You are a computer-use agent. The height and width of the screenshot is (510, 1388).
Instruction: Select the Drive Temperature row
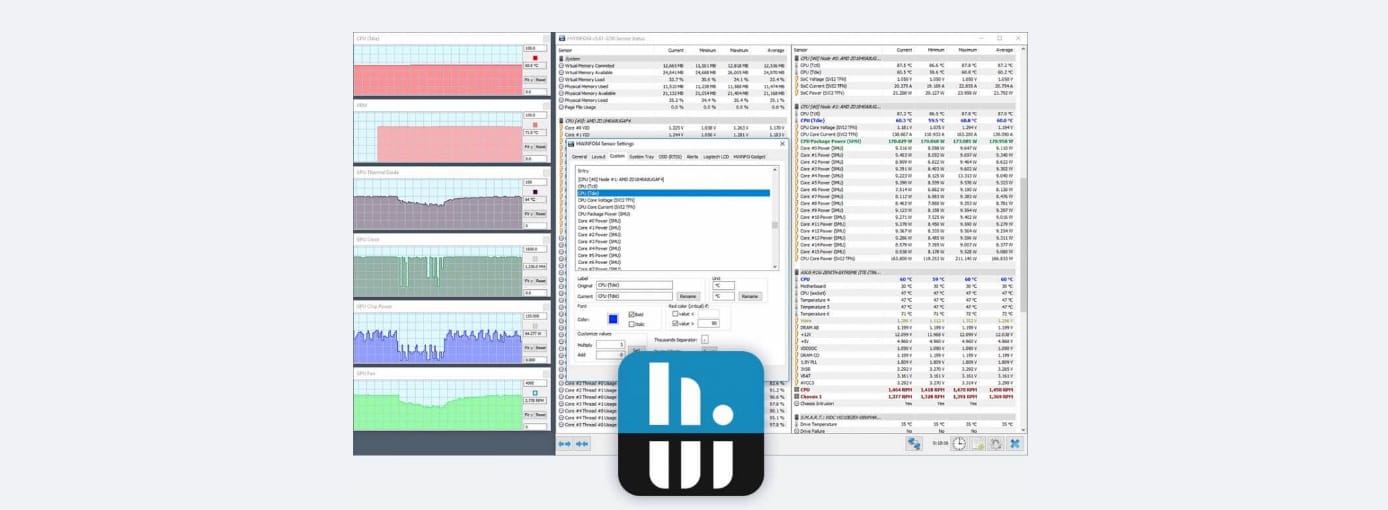coord(906,424)
